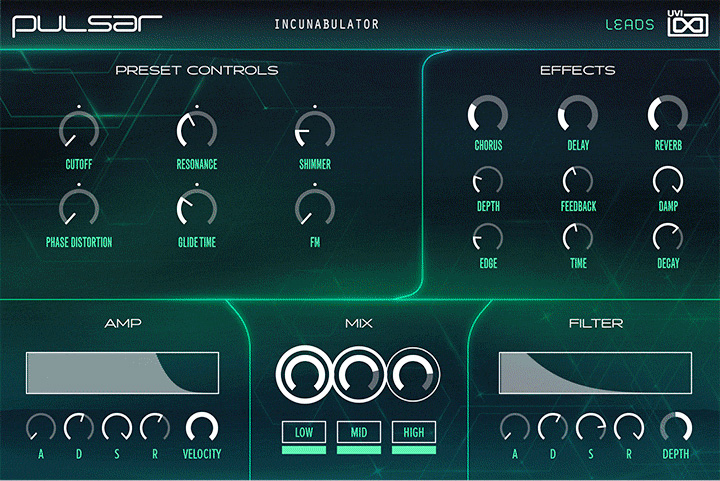Click the Delay amount knob
720x481 pixels.
pyautogui.click(x=578, y=114)
